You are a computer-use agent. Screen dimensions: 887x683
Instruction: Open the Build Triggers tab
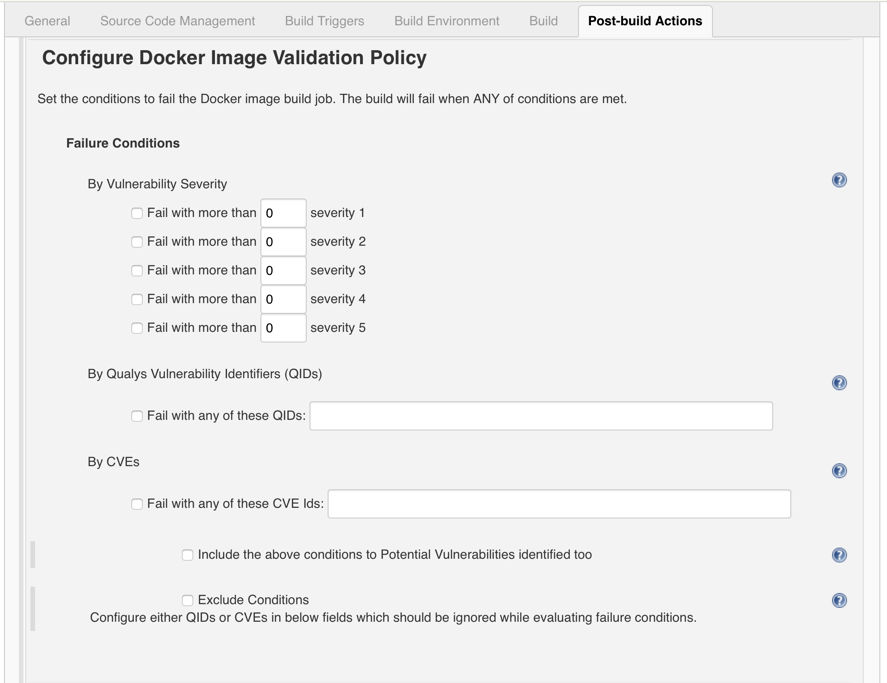click(323, 20)
